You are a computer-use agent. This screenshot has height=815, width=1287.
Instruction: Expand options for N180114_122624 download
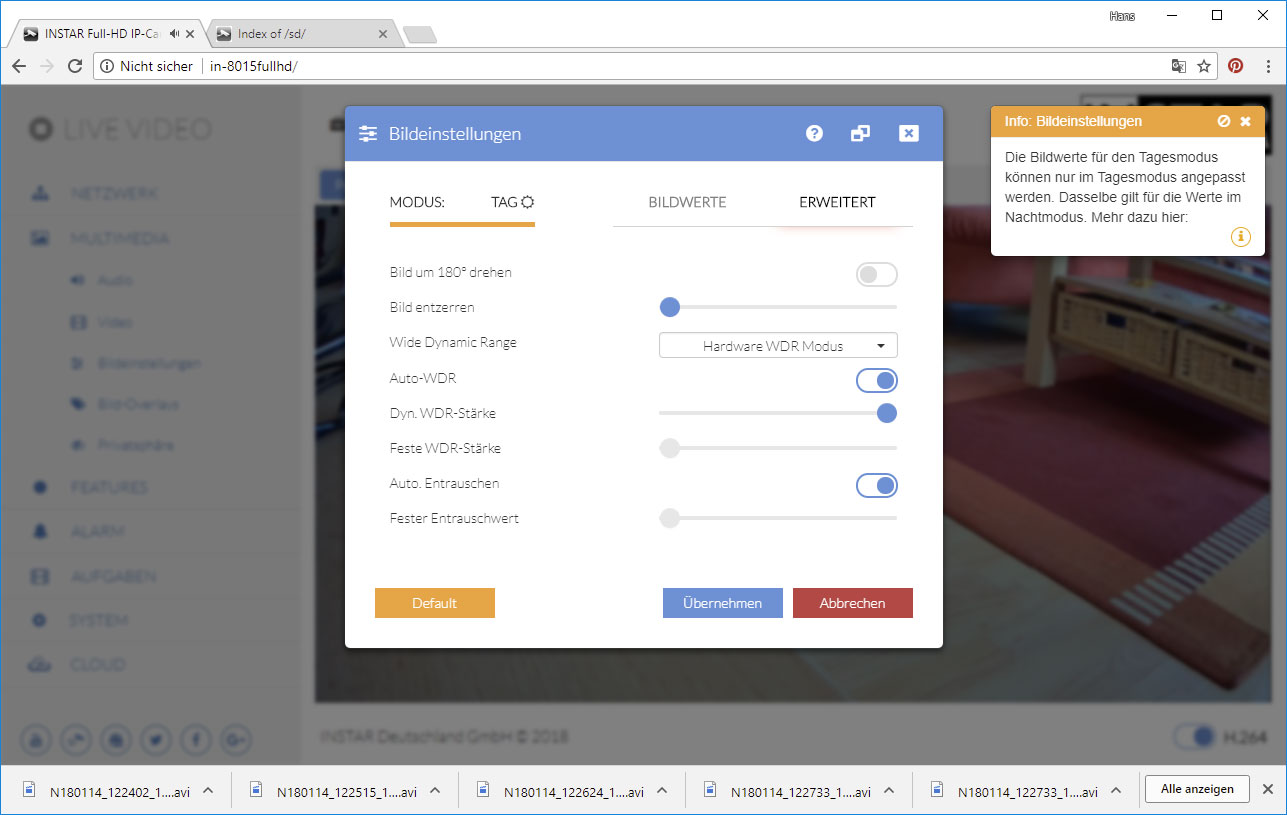tap(662, 790)
